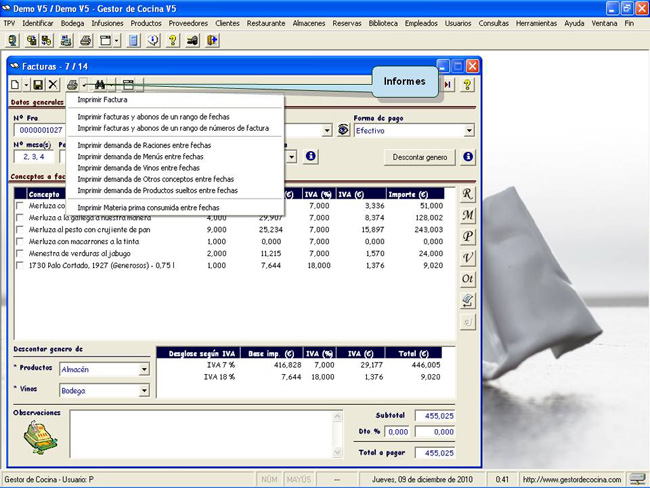Open the Bodega menu in menu bar
Screen dimensions: 650x488
[73, 22]
